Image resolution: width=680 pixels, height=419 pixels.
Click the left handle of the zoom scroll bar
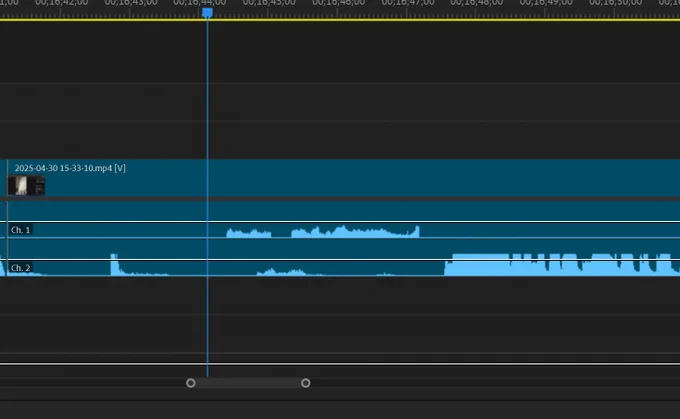pyautogui.click(x=191, y=383)
